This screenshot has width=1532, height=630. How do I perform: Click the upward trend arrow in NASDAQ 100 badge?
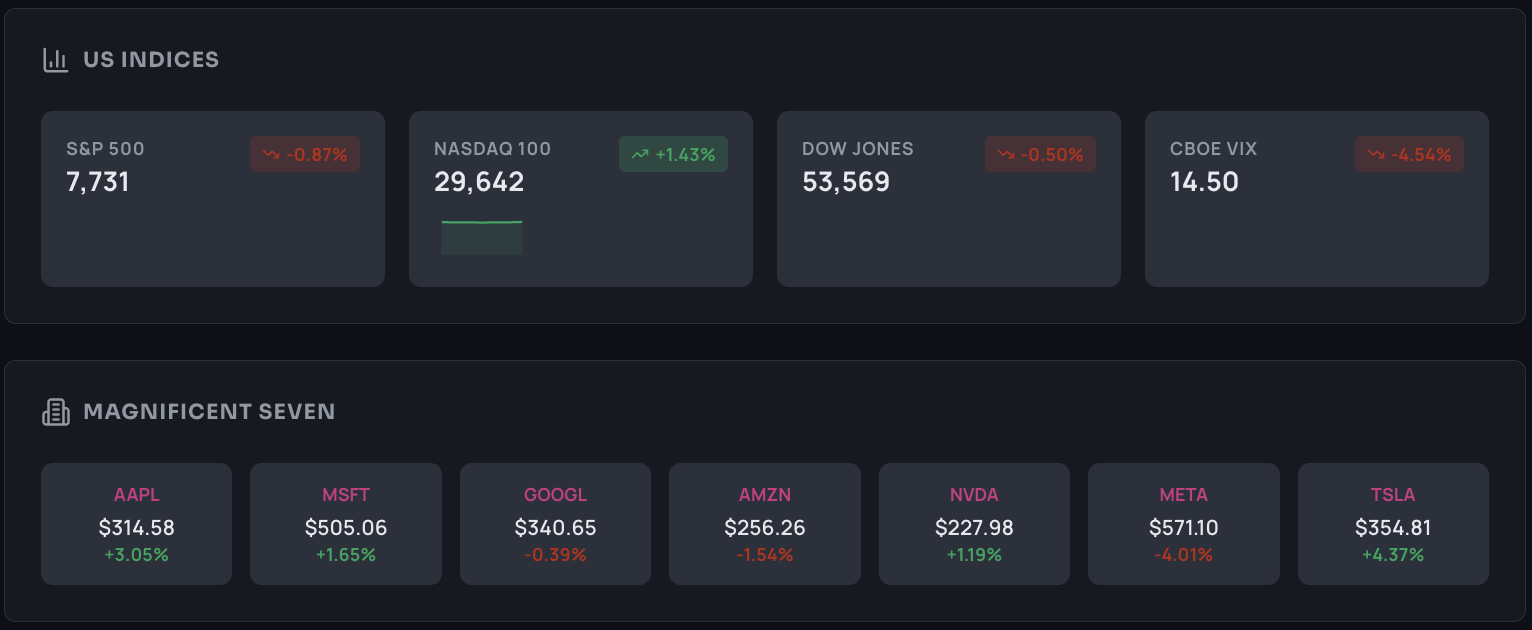[640, 155]
